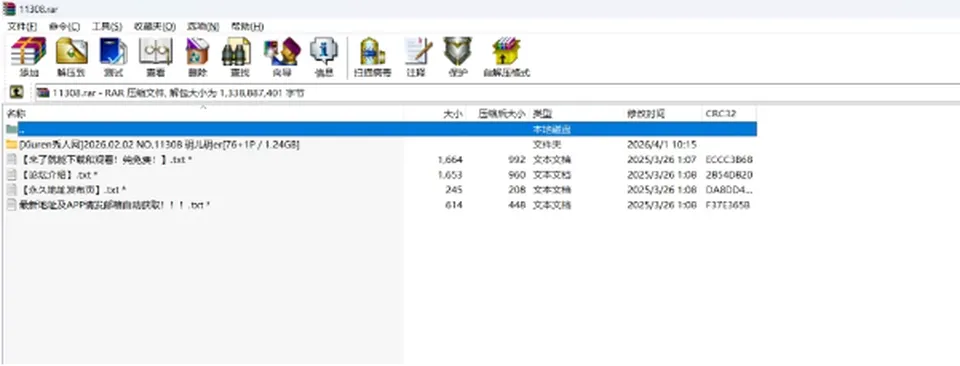Click the file icon of the 245-size txt row
Screen dimensions: 960x366
[x=11, y=190]
